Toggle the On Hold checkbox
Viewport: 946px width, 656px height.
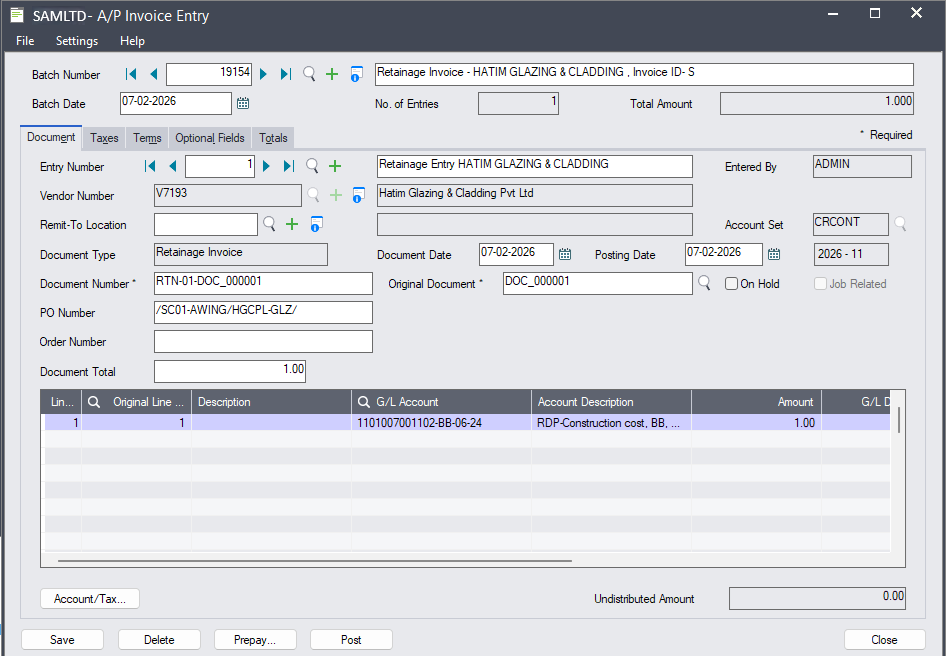point(732,284)
